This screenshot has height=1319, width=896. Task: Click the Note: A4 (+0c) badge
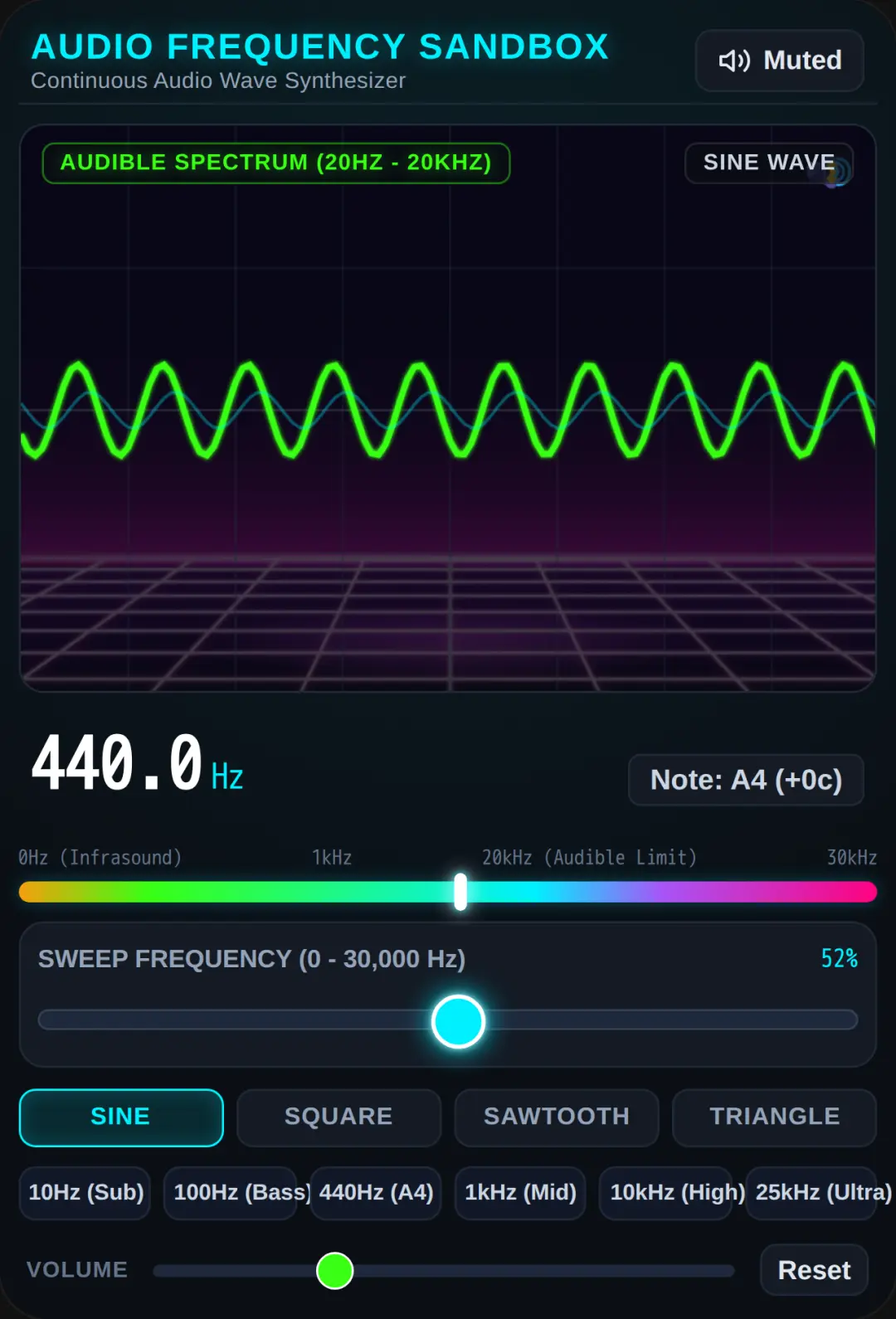pyautogui.click(x=746, y=780)
